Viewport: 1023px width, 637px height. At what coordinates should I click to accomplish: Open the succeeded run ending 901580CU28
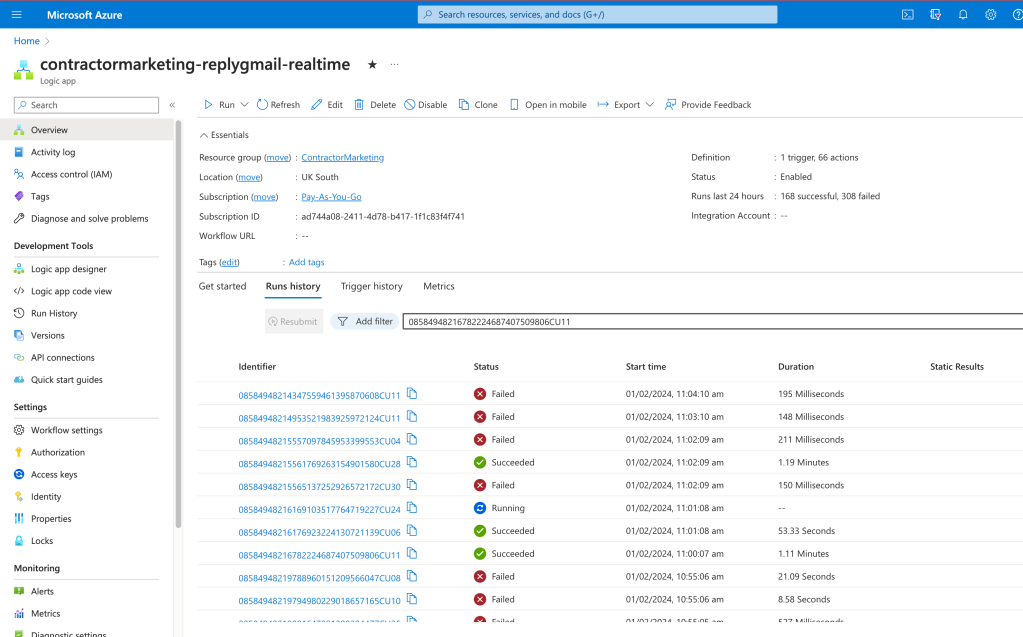(x=319, y=464)
